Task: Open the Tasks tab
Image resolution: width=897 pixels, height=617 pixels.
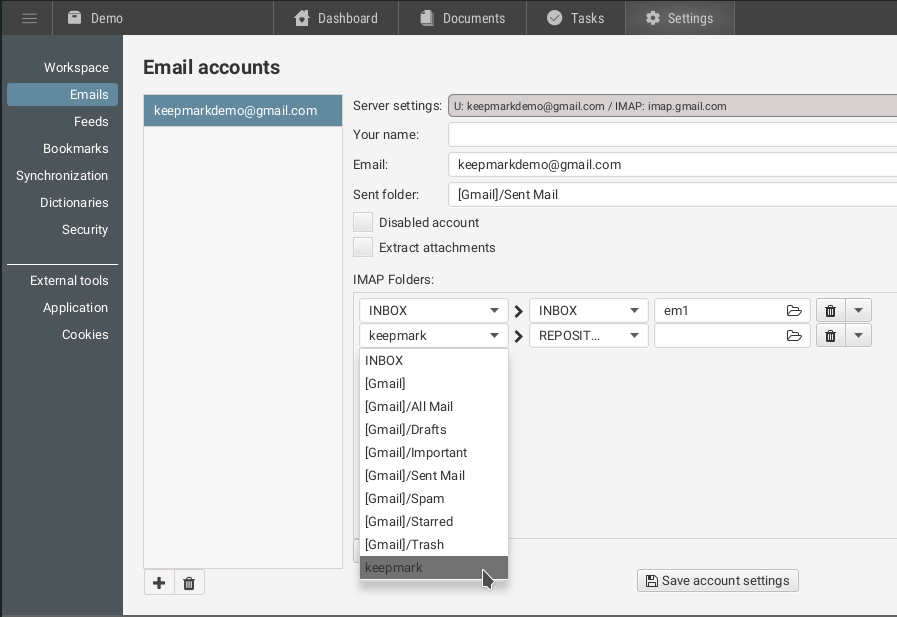Action: (575, 18)
